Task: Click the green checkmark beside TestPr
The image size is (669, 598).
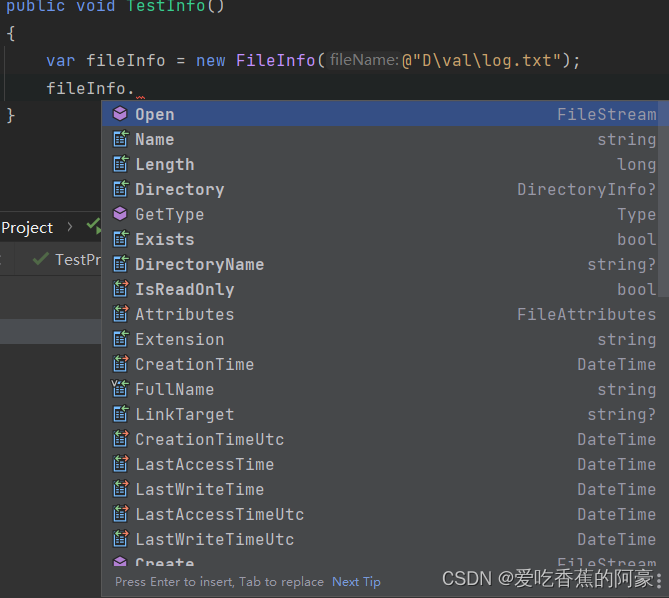Action: click(41, 258)
